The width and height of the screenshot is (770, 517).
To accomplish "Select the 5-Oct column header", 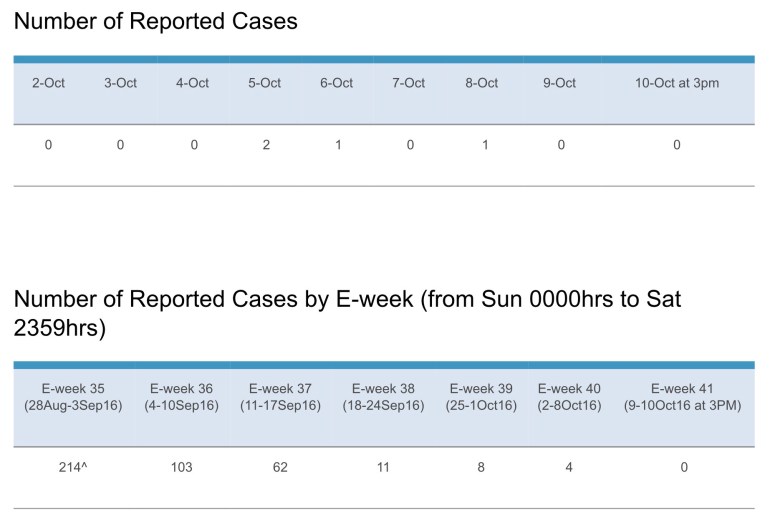I will 264,83.
